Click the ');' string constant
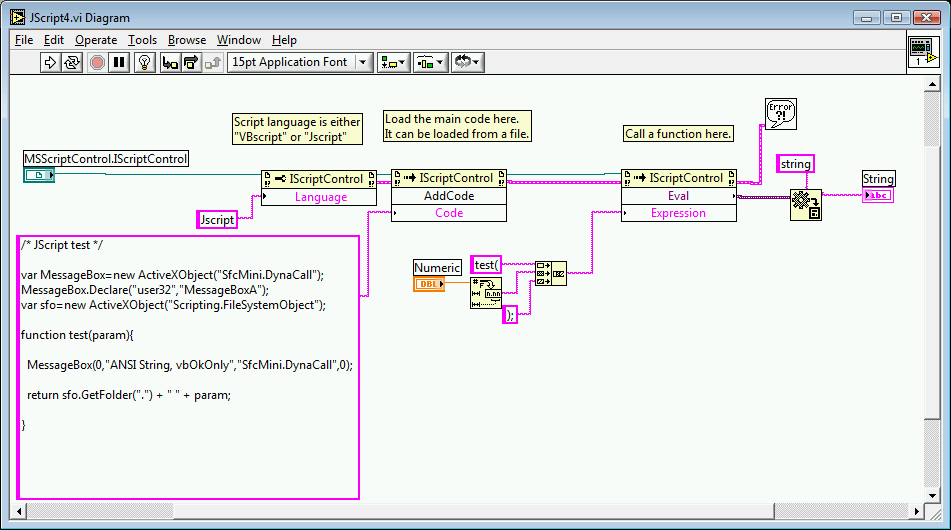Viewport: 951px width, 530px height. (510, 315)
